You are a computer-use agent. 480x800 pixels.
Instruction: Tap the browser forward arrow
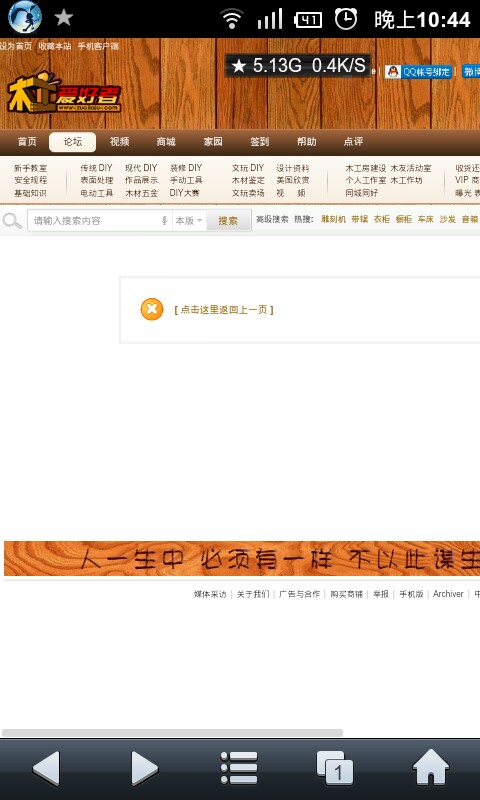(144, 768)
